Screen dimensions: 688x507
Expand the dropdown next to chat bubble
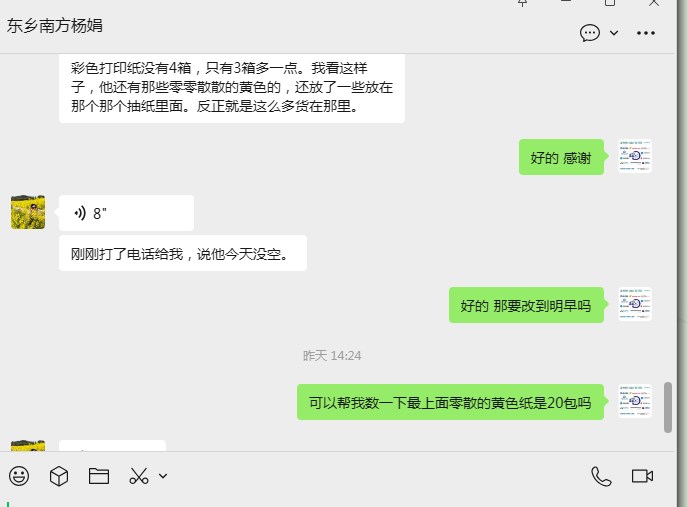click(x=614, y=33)
